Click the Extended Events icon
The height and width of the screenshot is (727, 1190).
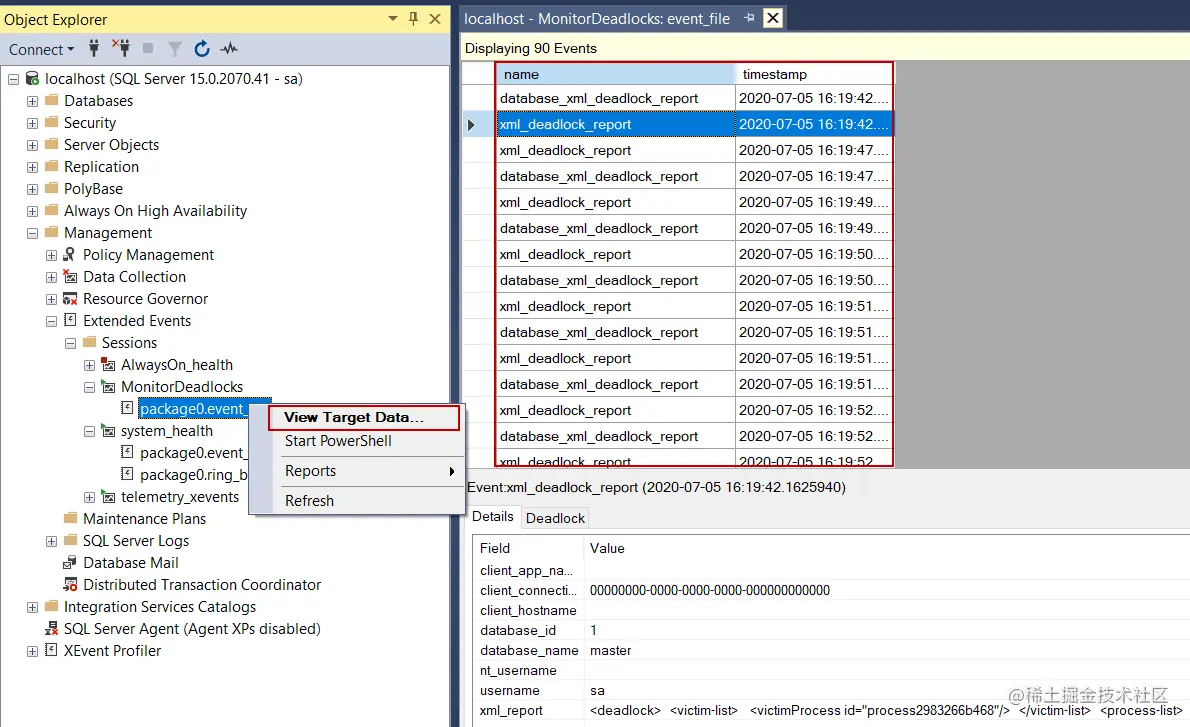(70, 320)
